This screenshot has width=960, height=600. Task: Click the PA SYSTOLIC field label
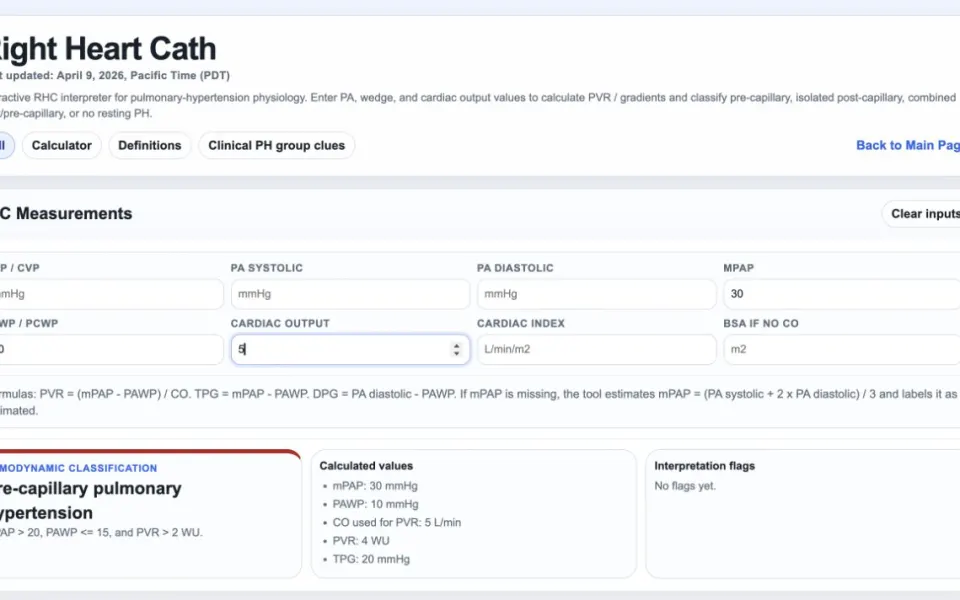coord(266,268)
